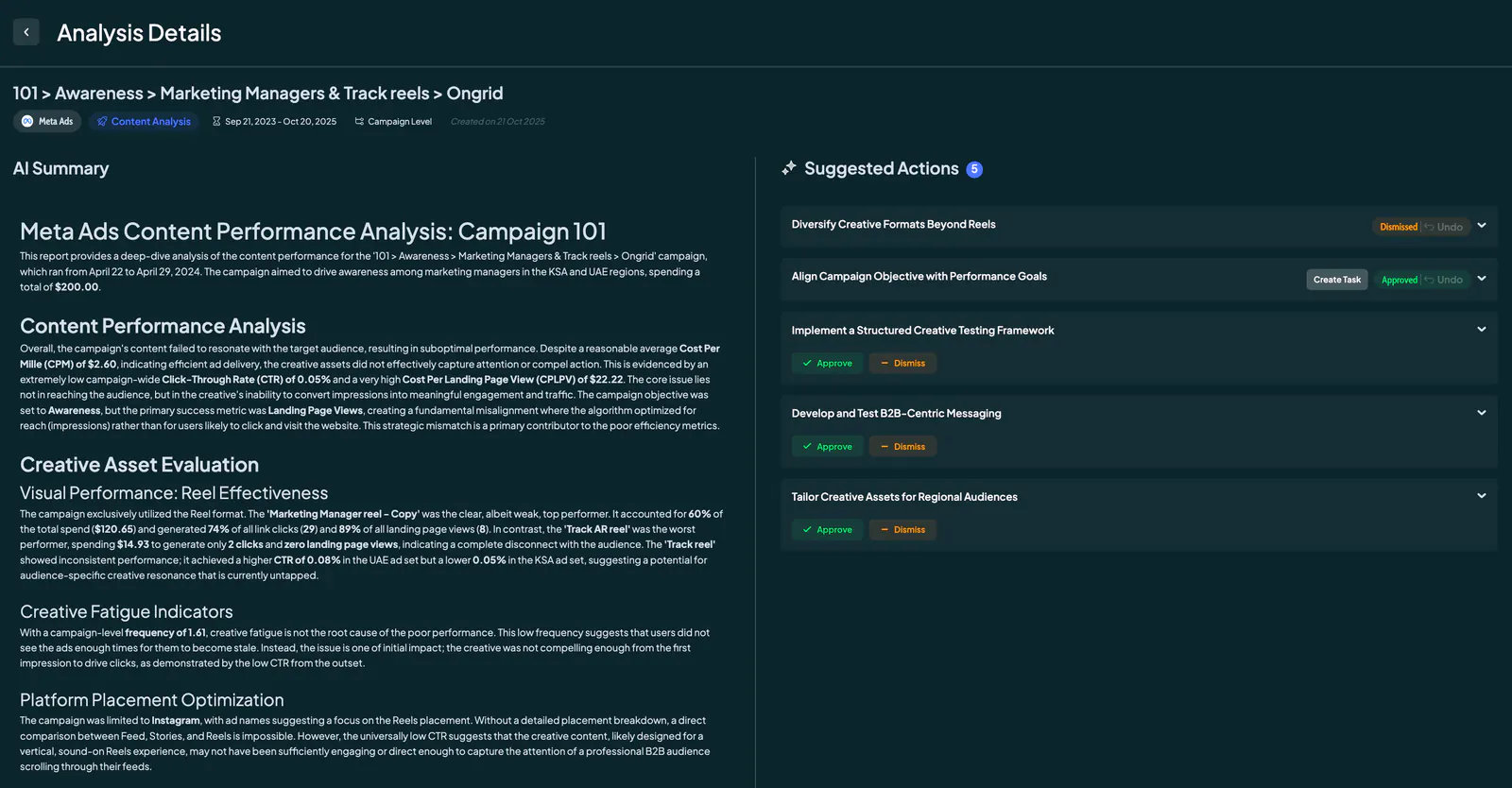Dismiss Implement a Structured Creative Testing Framework

[x=903, y=363]
